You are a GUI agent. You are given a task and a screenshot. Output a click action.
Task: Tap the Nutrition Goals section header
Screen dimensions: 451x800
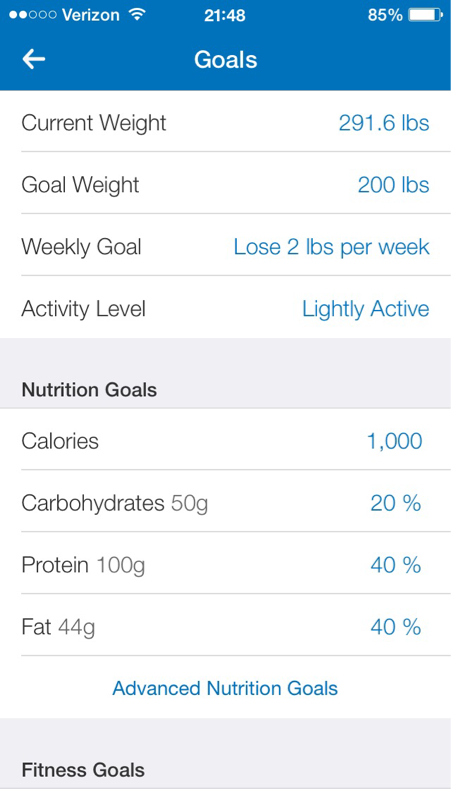pos(89,390)
